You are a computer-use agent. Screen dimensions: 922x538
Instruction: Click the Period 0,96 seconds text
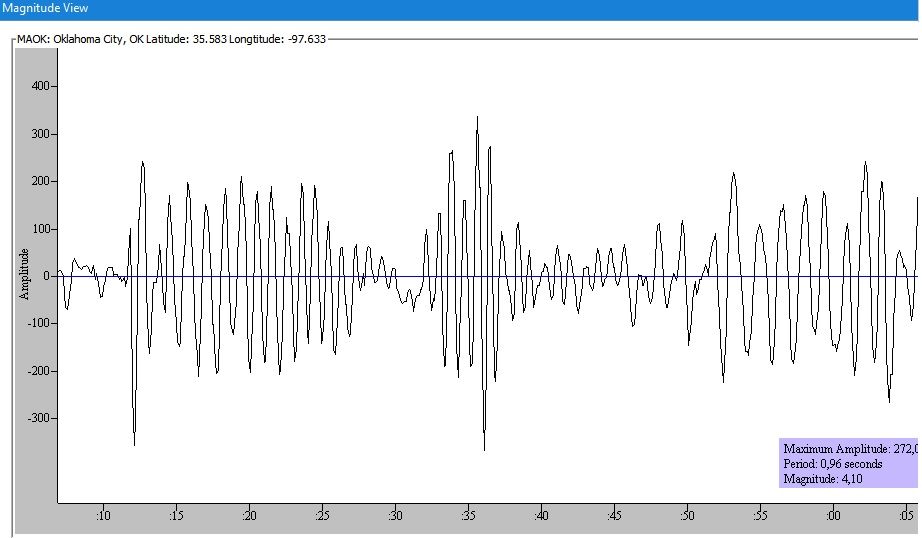pos(833,464)
